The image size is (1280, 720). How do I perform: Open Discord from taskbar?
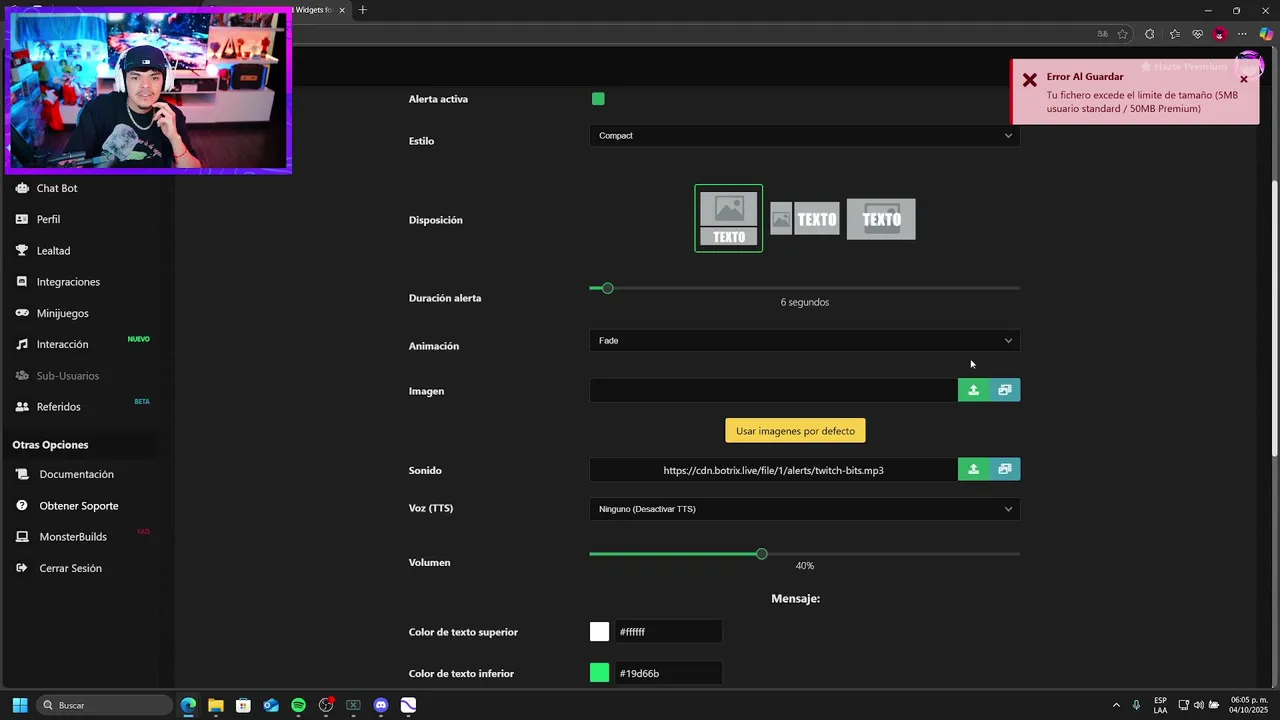380,705
